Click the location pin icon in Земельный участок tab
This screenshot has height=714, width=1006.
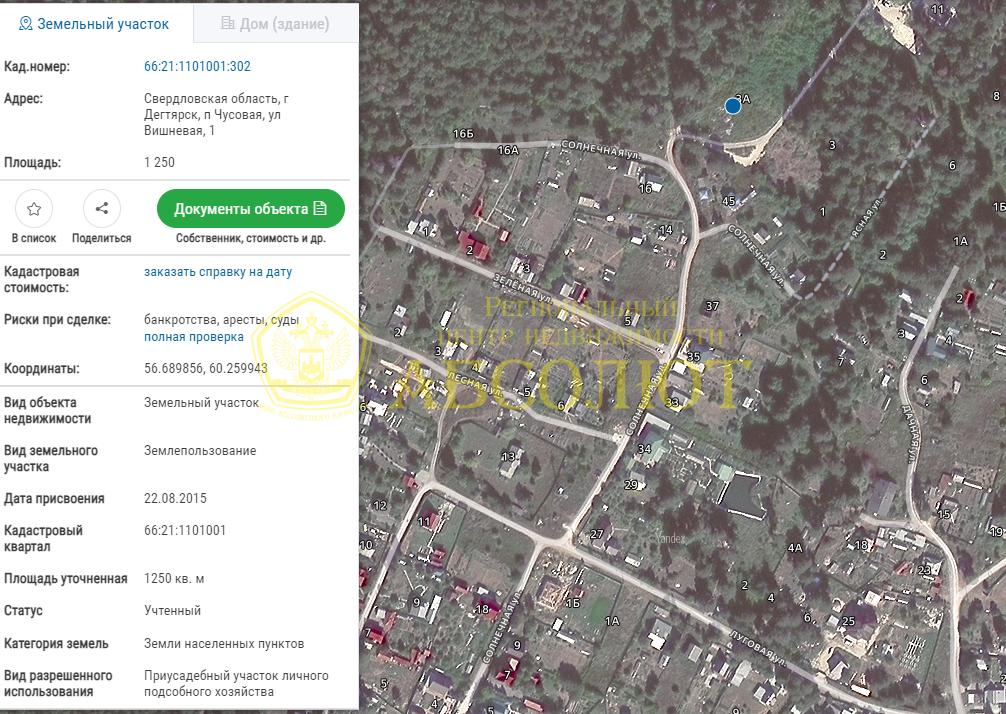pyautogui.click(x=26, y=24)
